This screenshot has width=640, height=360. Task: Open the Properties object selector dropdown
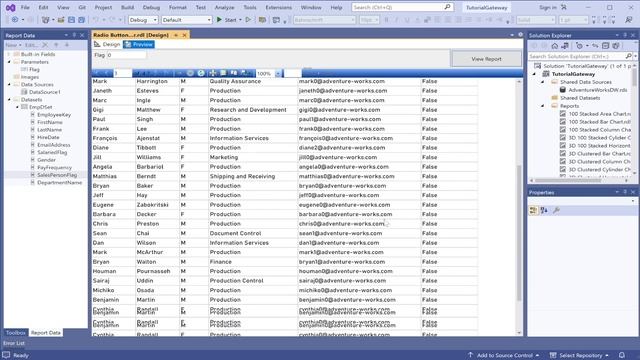(633, 201)
